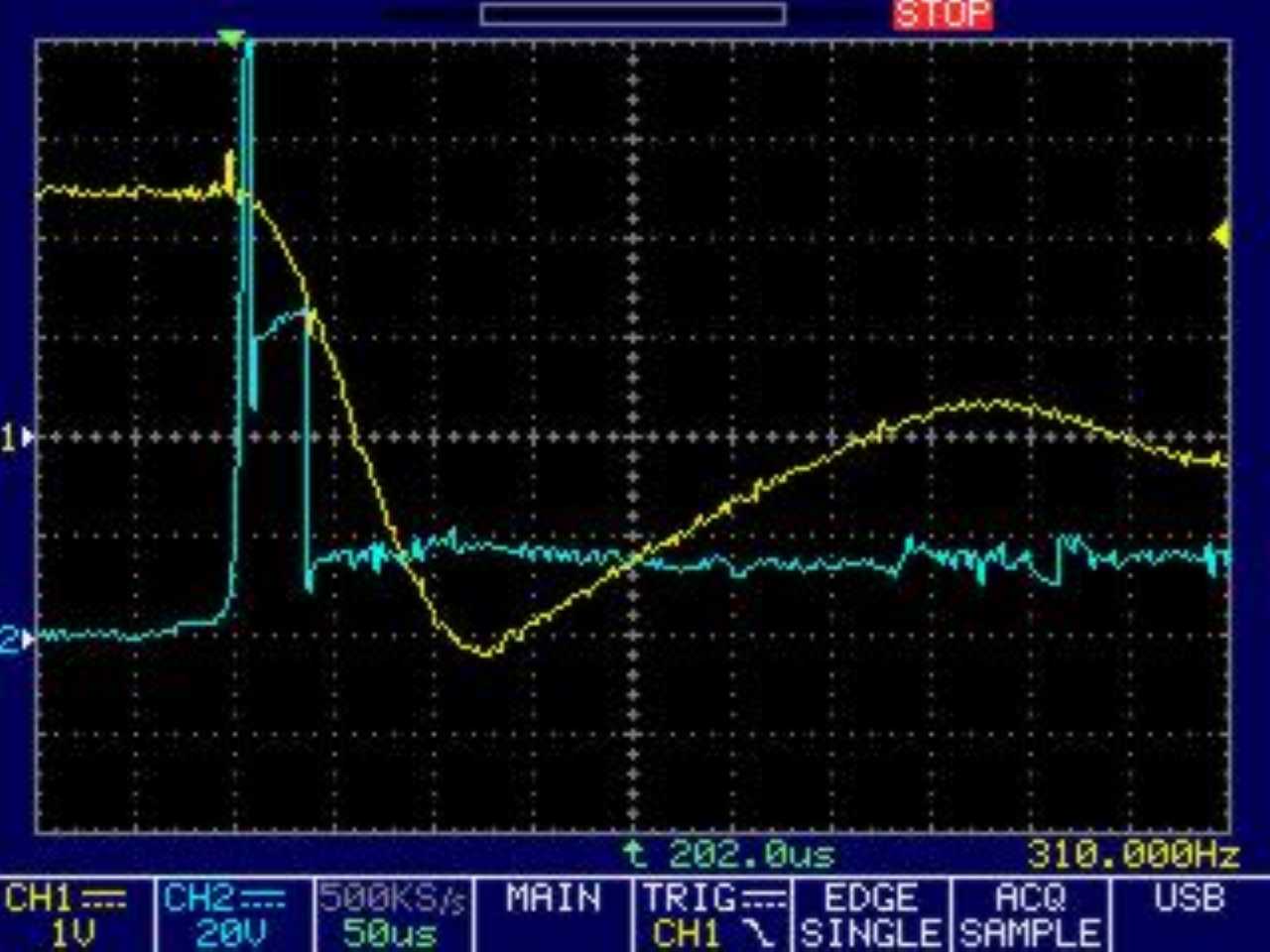1270x952 pixels.
Task: Click the TRIG coupling symbol
Action: [x=767, y=899]
